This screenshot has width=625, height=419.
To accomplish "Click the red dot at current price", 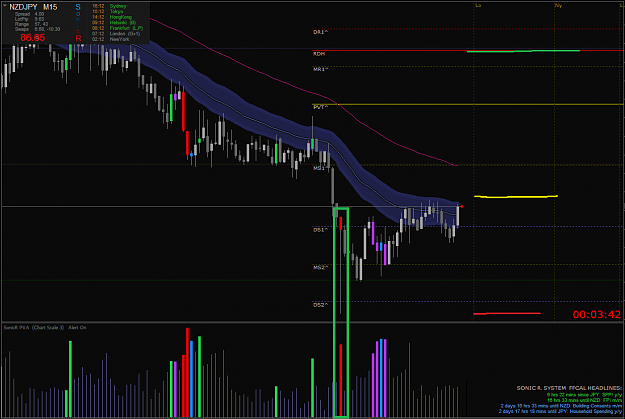I will click(462, 207).
